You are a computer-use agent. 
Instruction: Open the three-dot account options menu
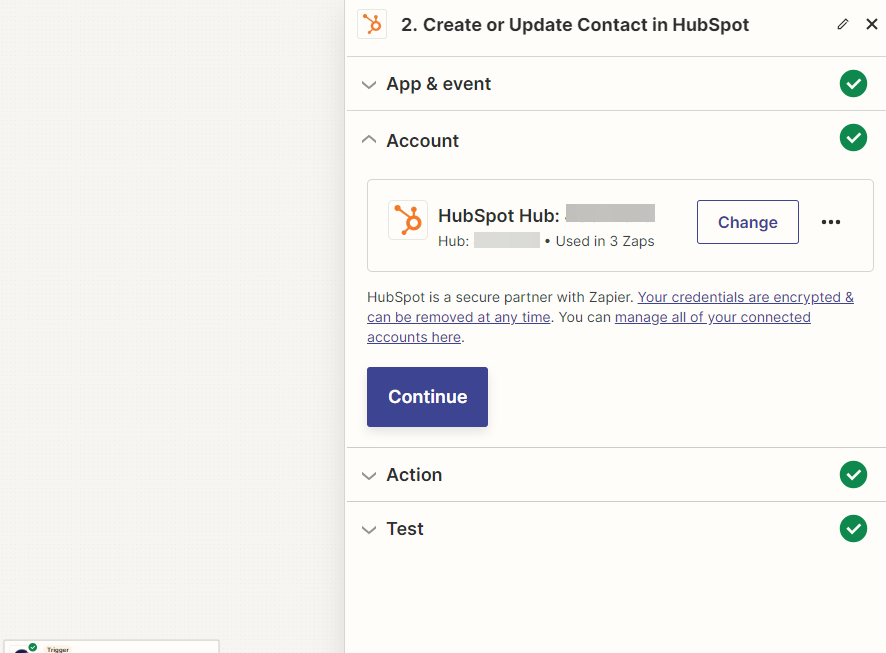pyautogui.click(x=831, y=222)
